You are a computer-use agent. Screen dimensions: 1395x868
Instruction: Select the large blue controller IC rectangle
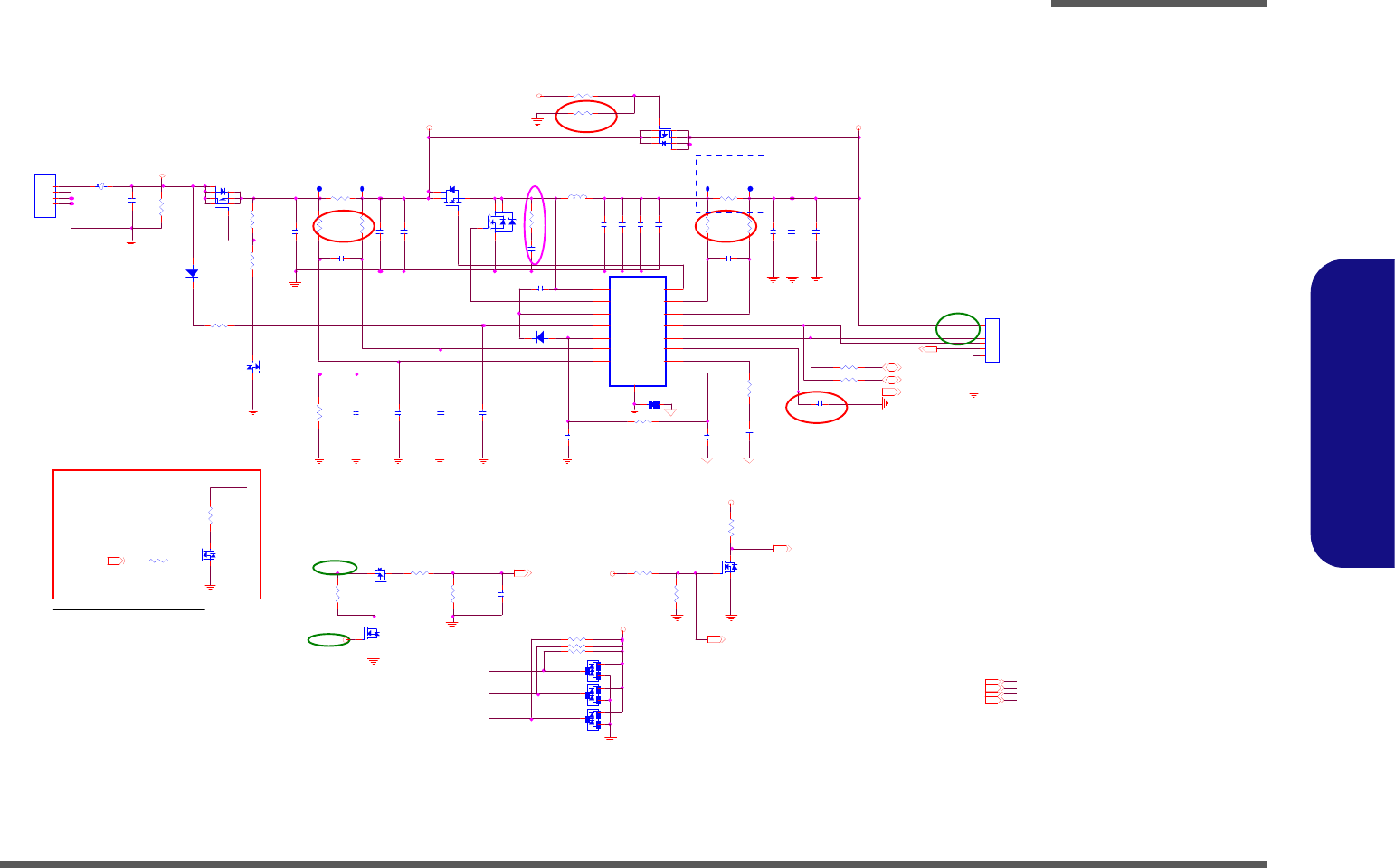click(x=638, y=331)
